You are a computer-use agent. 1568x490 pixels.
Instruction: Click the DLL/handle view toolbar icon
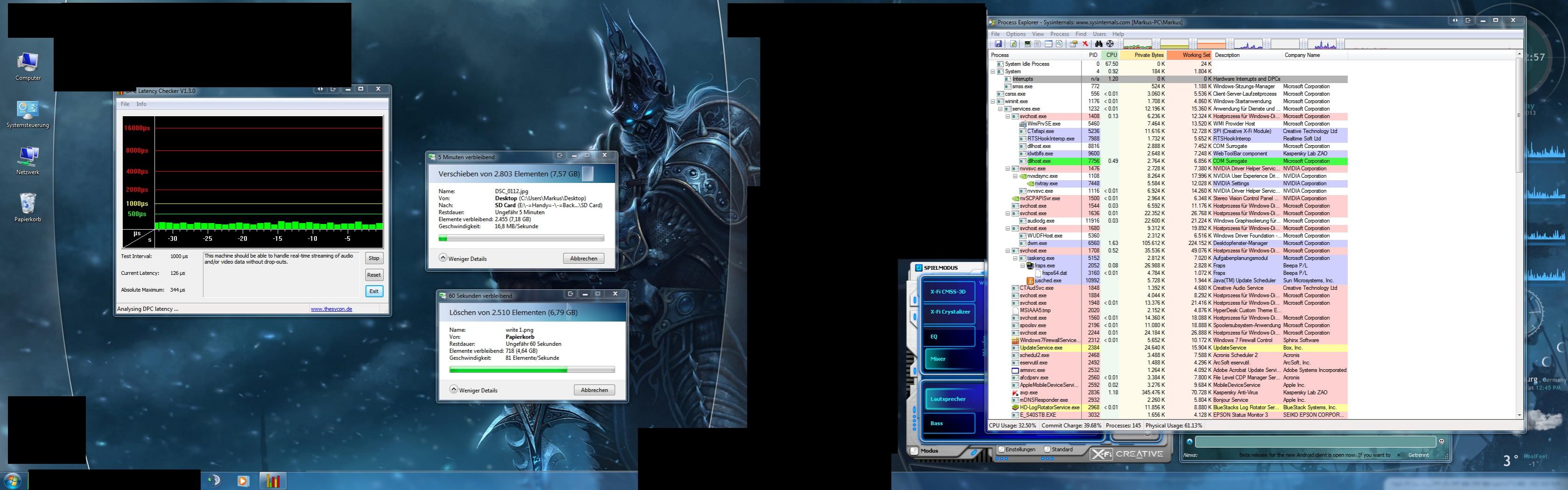[1059, 44]
